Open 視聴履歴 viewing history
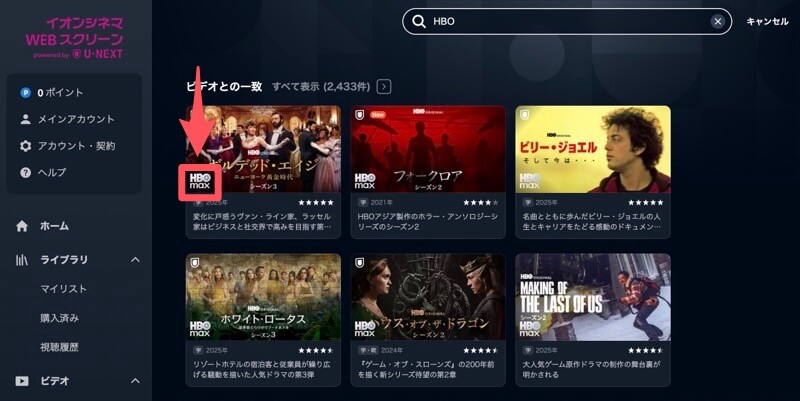 pyautogui.click(x=59, y=347)
